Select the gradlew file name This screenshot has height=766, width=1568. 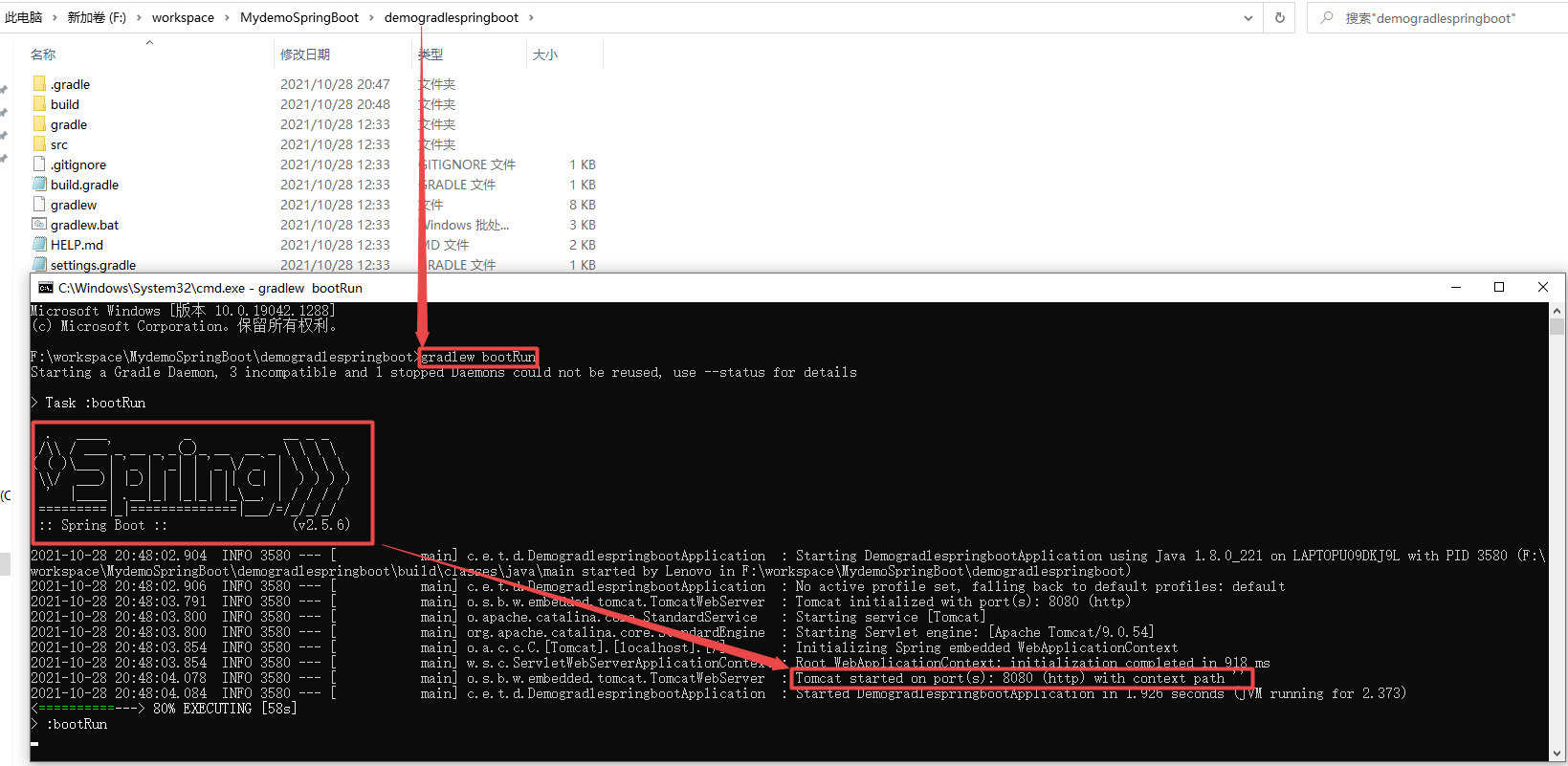(x=74, y=205)
